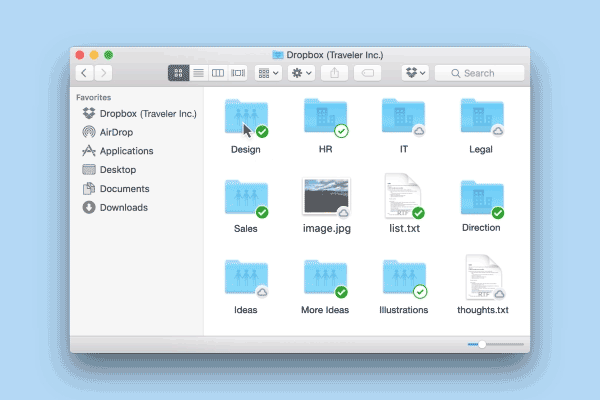Click the Search field
Image resolution: width=600 pixels, height=400 pixels.
(480, 73)
